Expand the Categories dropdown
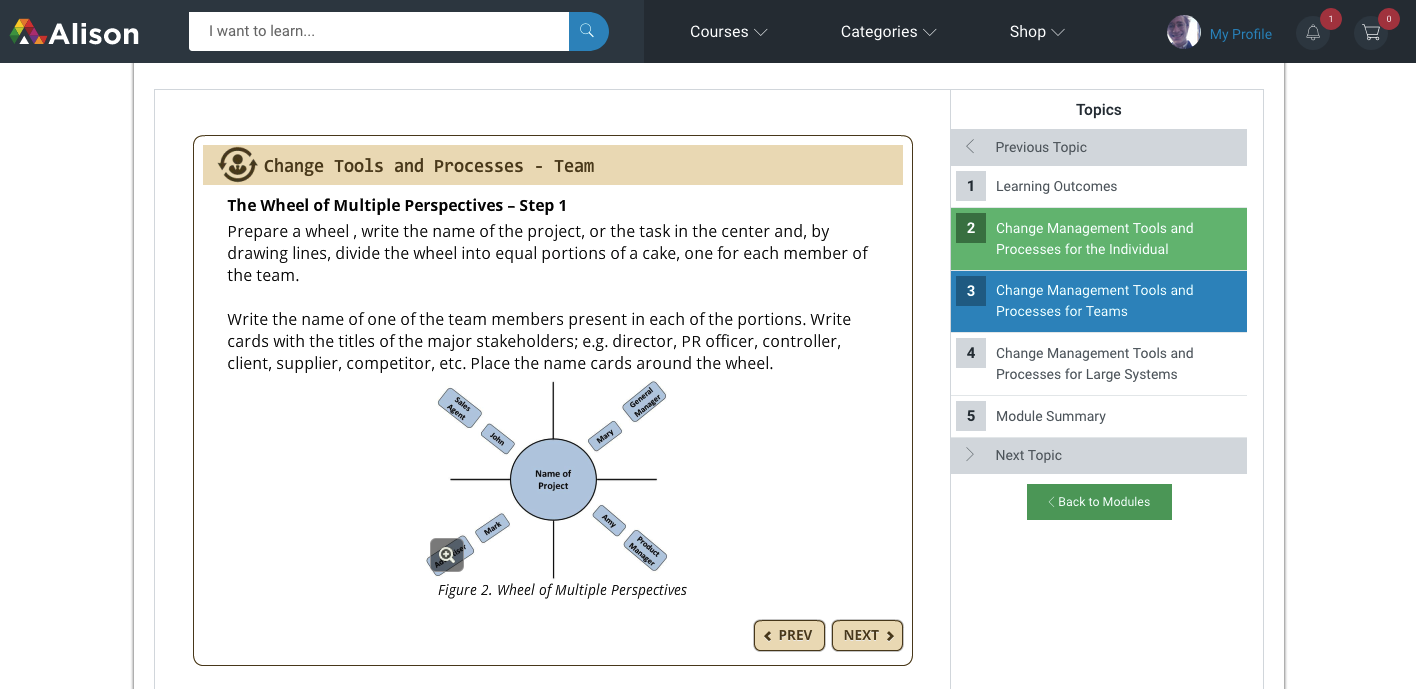This screenshot has width=1416, height=689. [x=888, y=32]
